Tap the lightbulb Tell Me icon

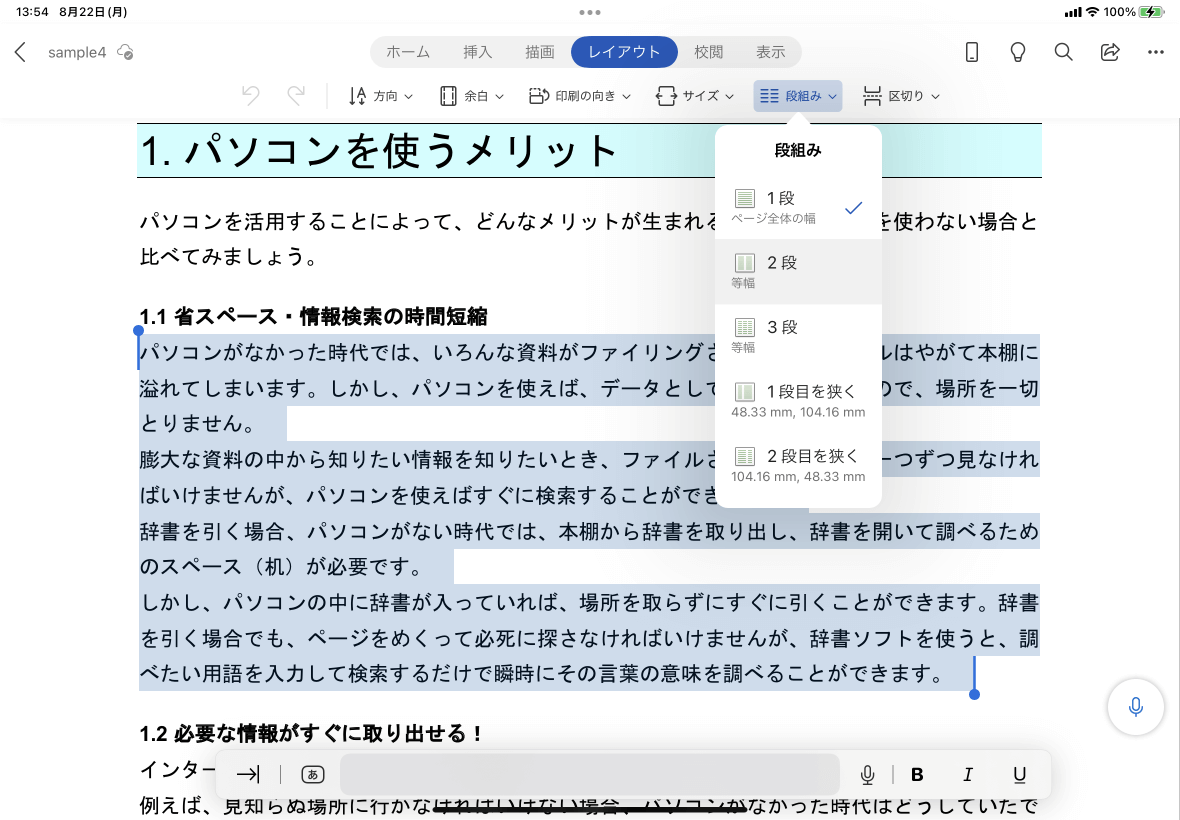tap(1017, 52)
